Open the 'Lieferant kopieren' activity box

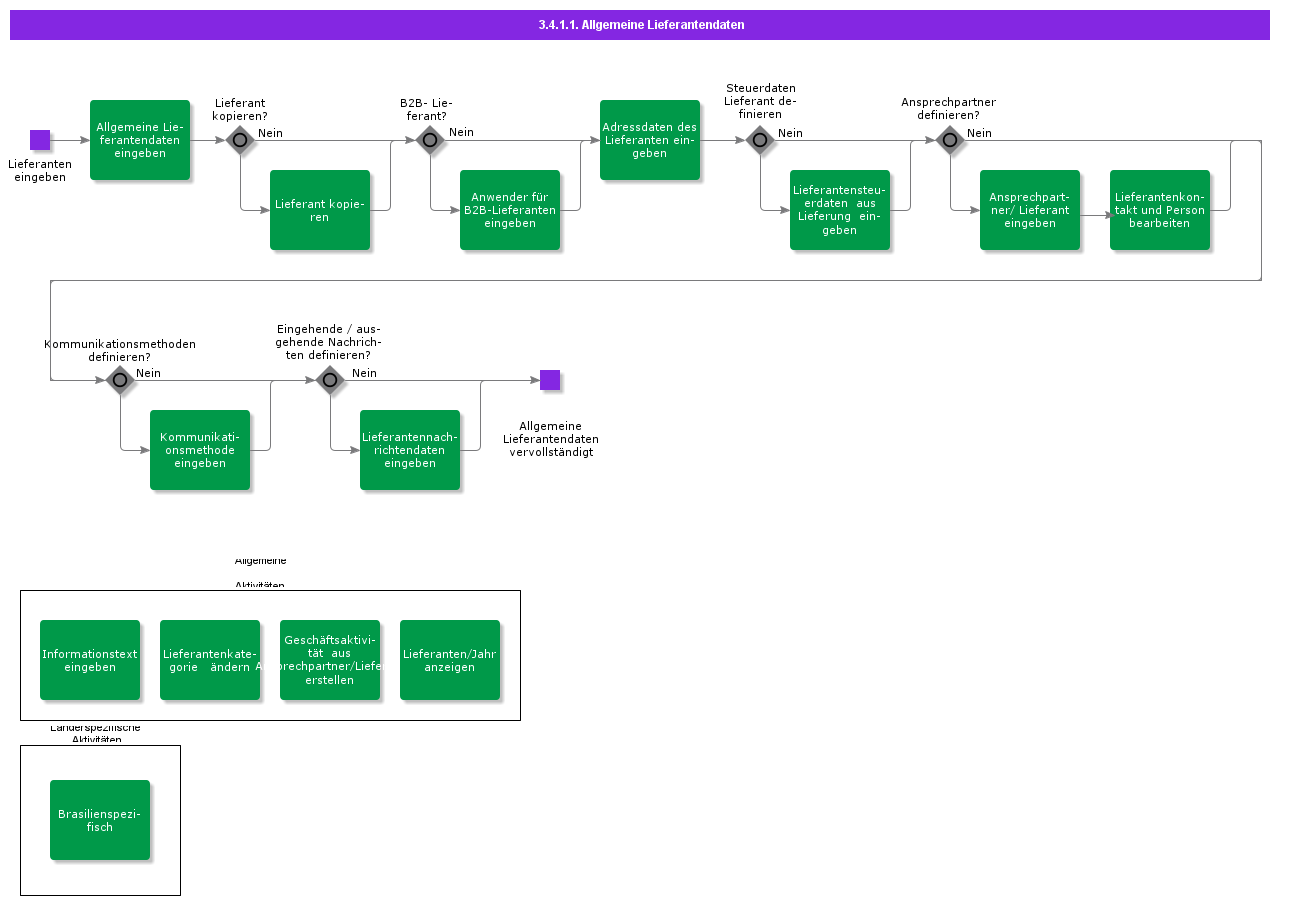point(320,210)
